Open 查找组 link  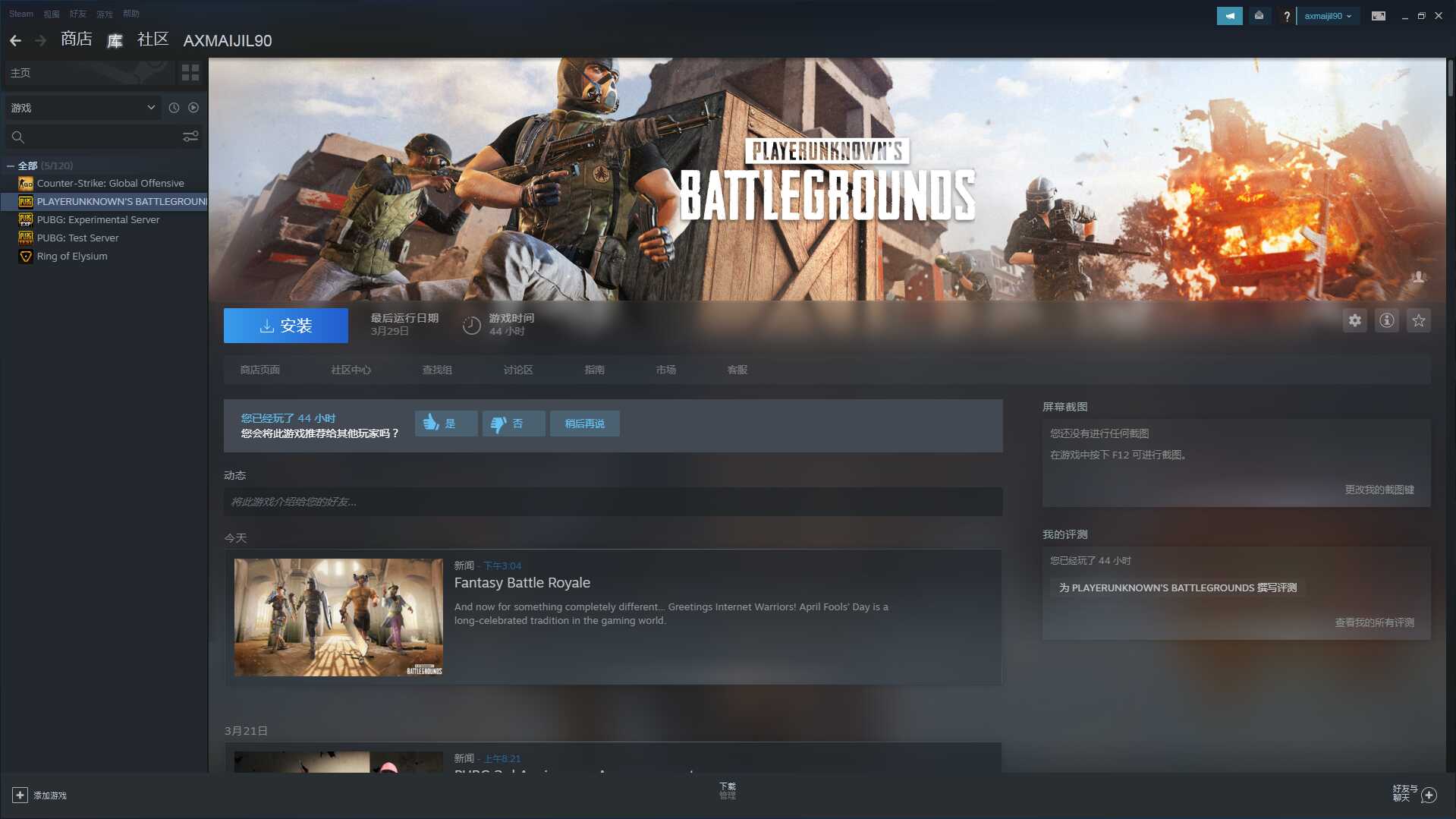(x=437, y=370)
